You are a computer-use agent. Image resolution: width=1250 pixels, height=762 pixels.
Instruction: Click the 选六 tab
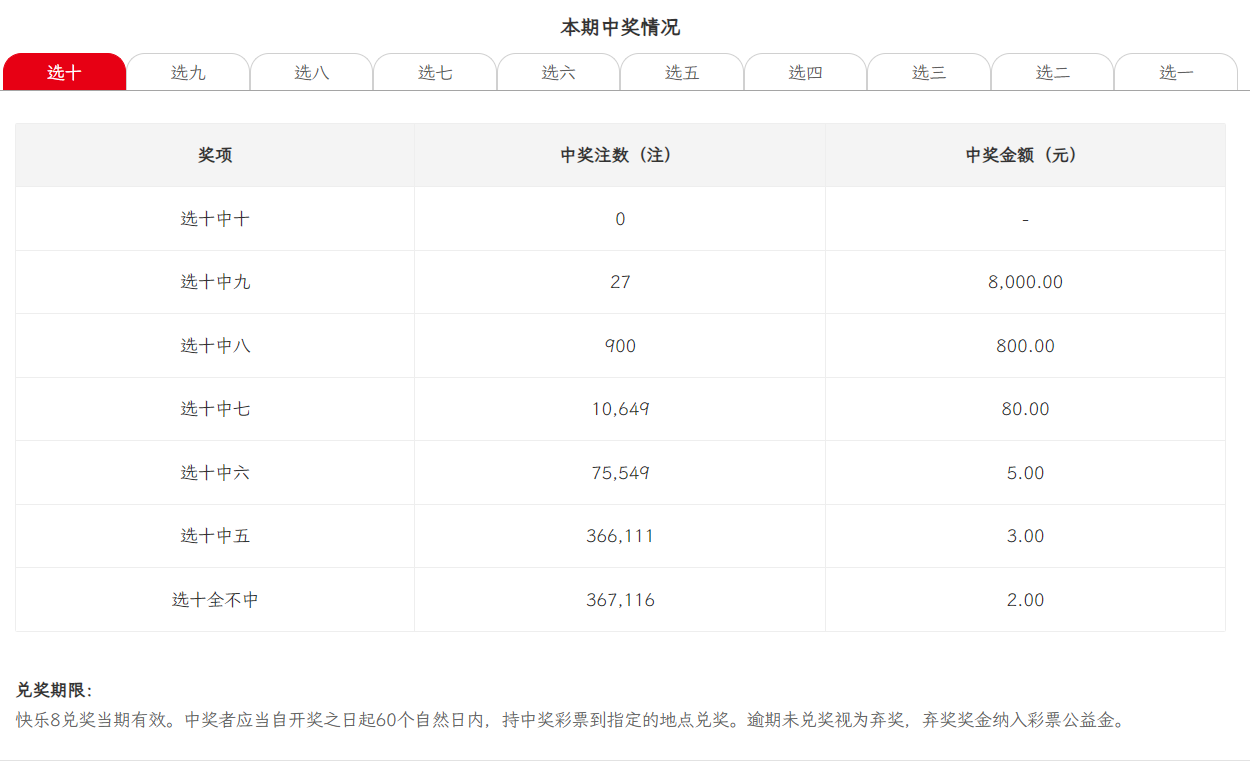tap(558, 72)
